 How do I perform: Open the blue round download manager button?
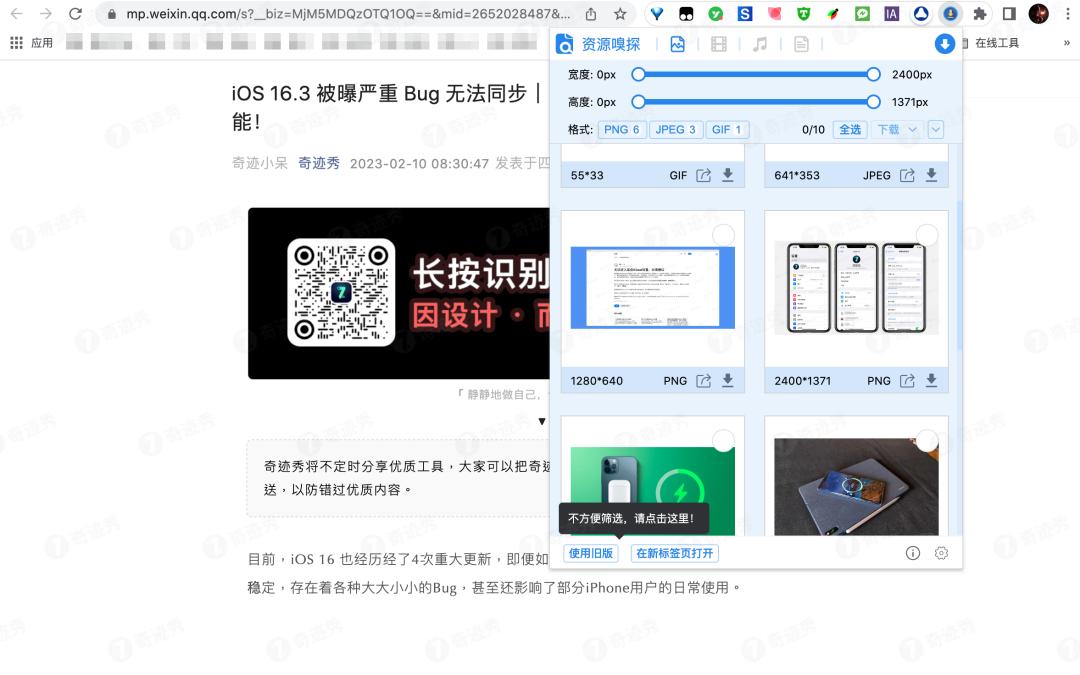(x=944, y=44)
